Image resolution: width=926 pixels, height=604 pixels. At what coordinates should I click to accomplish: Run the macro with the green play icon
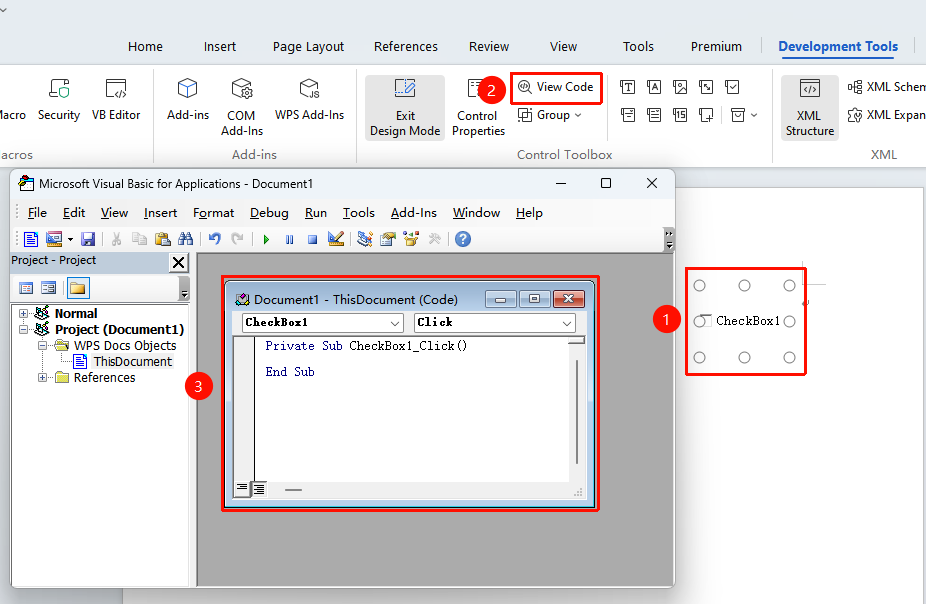tap(266, 239)
